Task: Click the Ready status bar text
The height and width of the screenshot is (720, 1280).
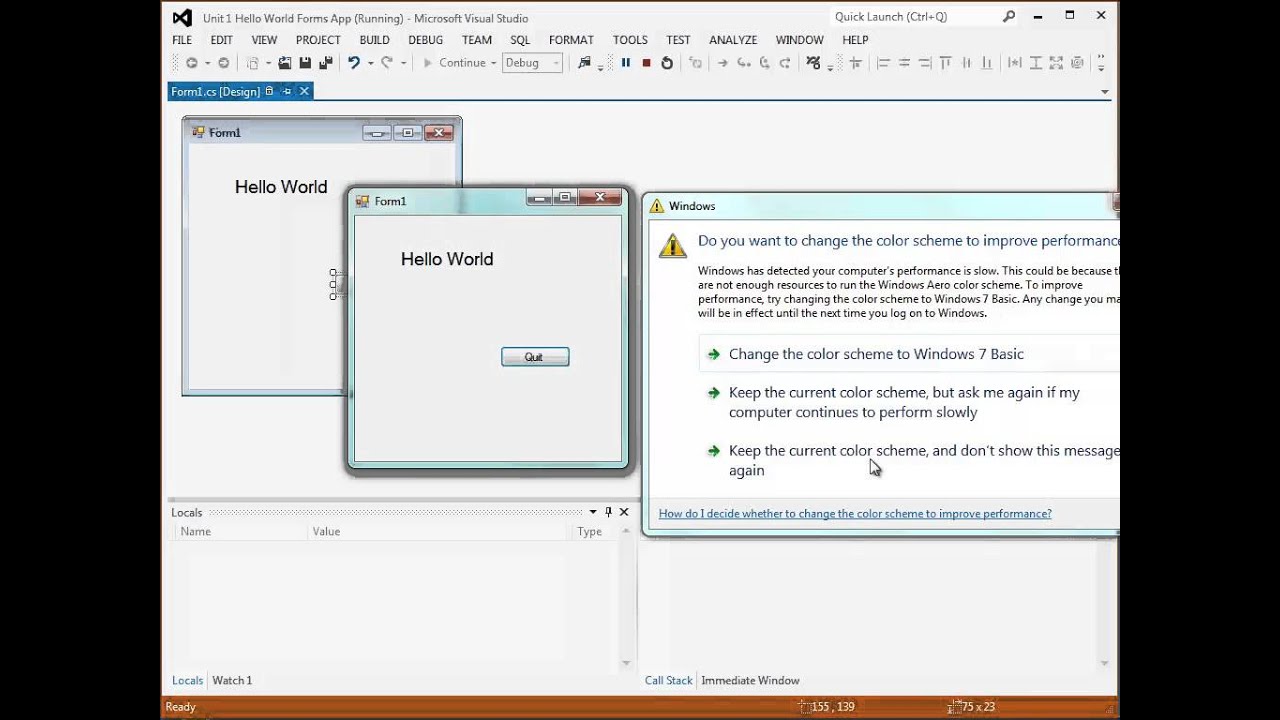Action: [x=180, y=707]
